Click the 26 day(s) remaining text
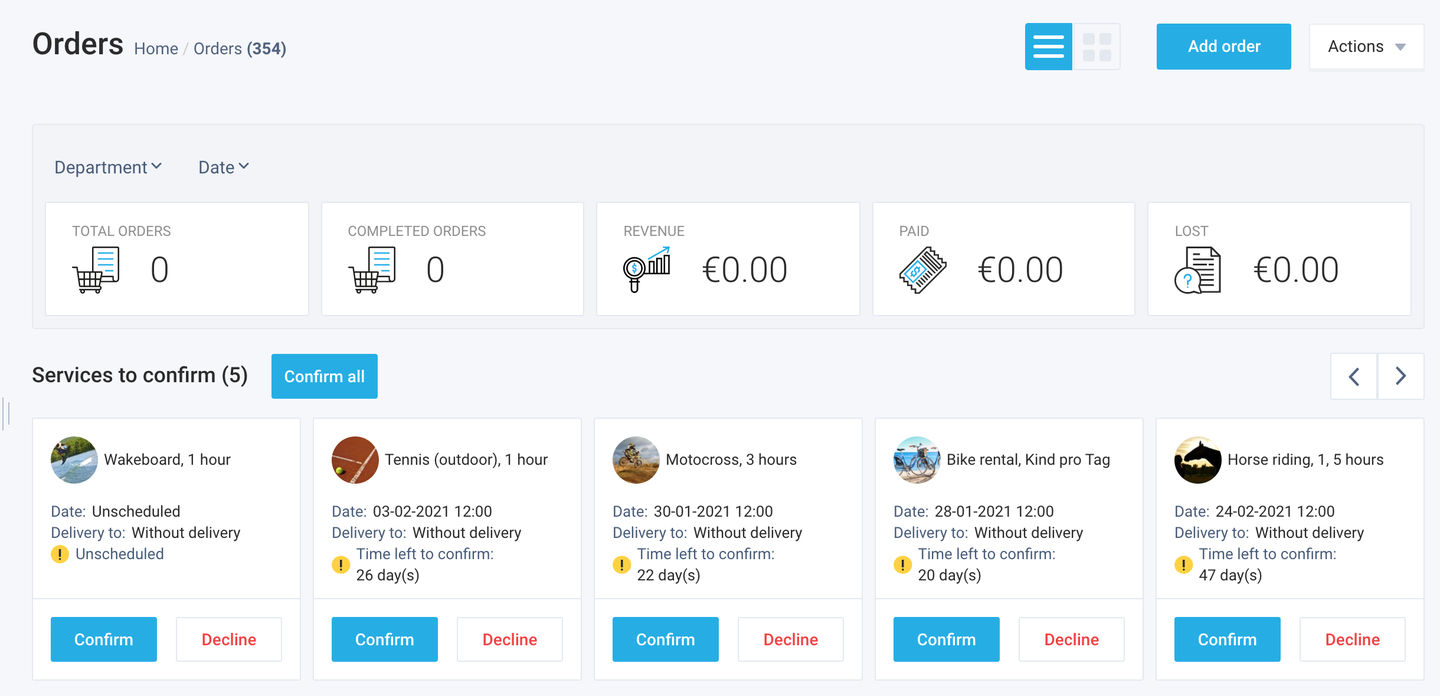 click(x=388, y=575)
